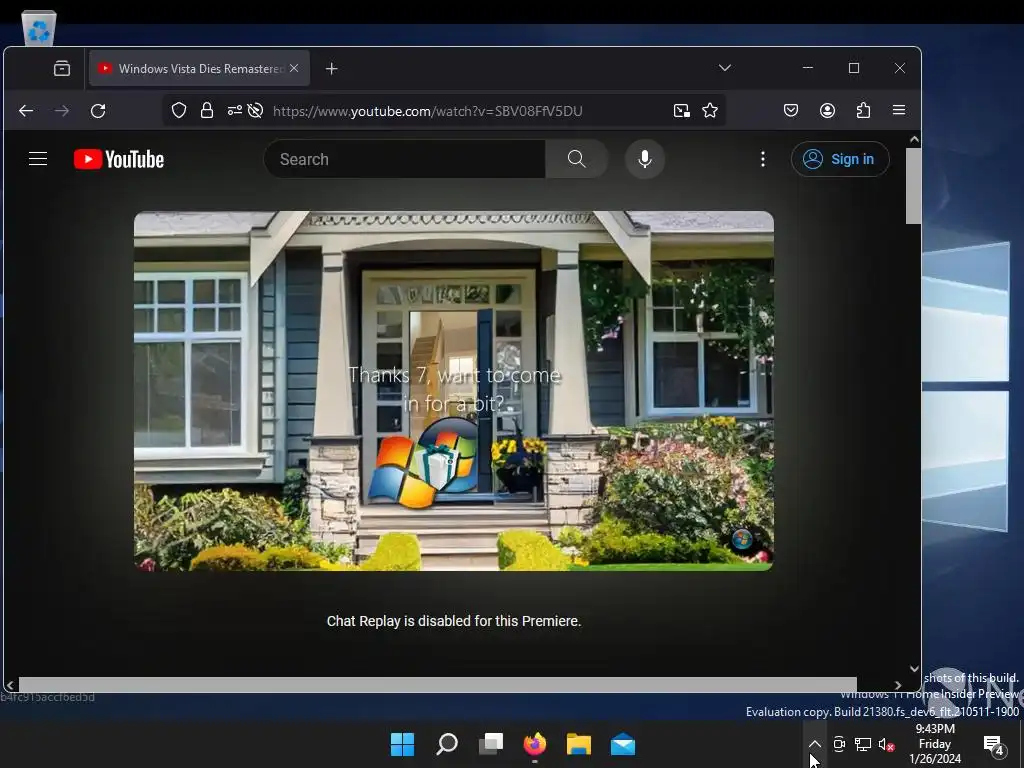Viewport: 1024px width, 768px height.
Task: Open the site permissions icon
Action: click(234, 110)
